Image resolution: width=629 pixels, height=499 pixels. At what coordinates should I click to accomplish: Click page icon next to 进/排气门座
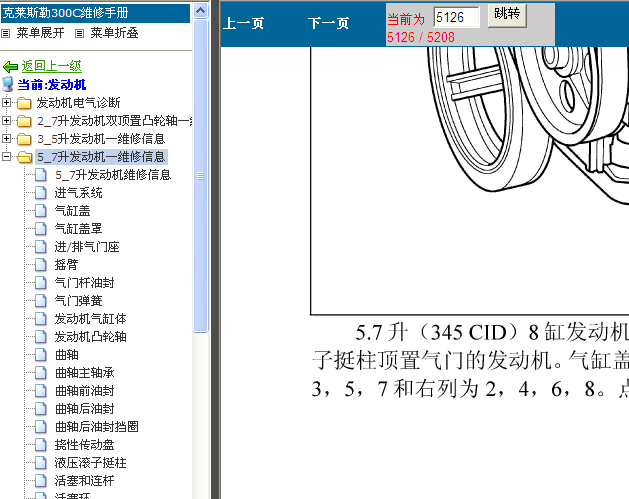point(41,247)
